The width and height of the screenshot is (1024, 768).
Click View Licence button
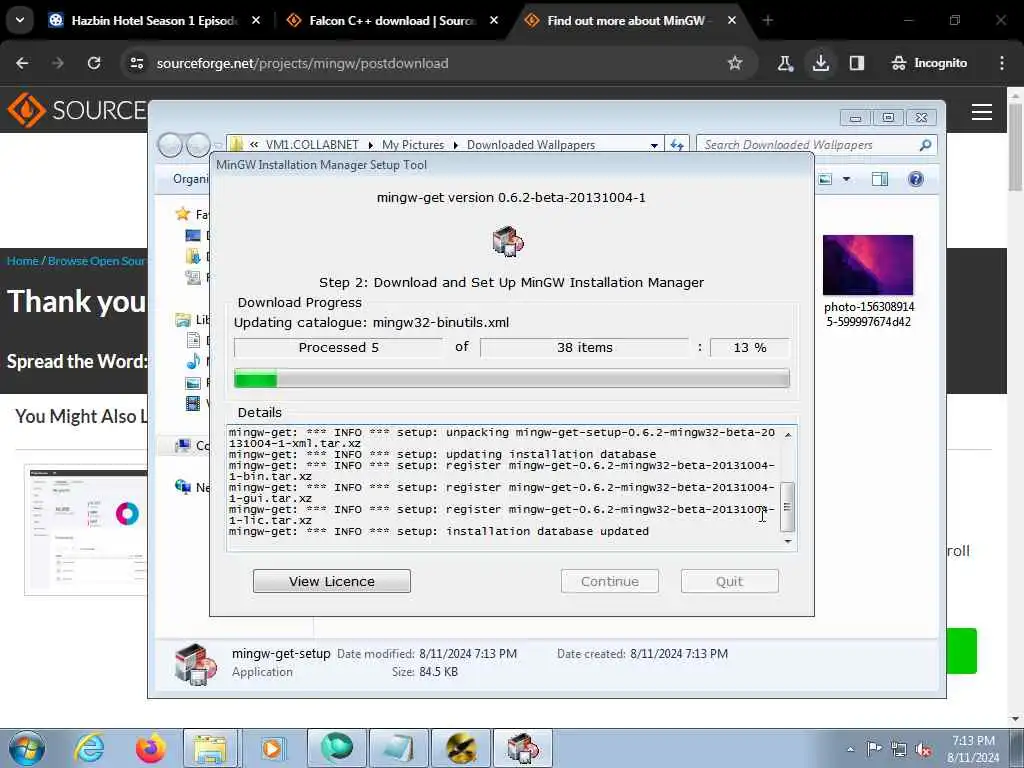pos(332,581)
